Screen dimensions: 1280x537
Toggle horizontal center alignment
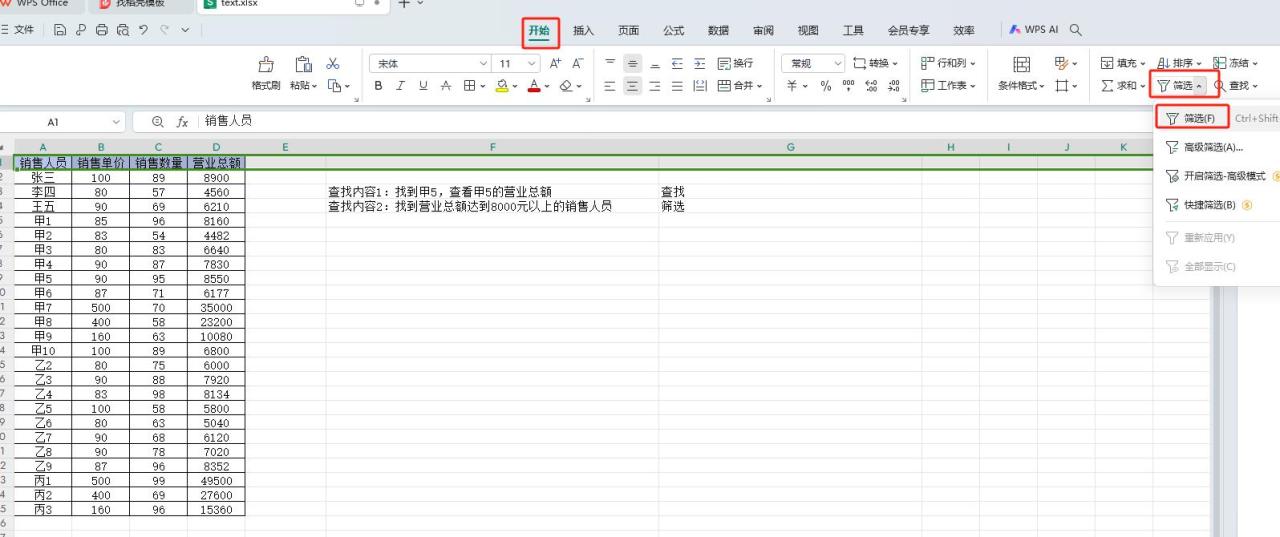632,86
